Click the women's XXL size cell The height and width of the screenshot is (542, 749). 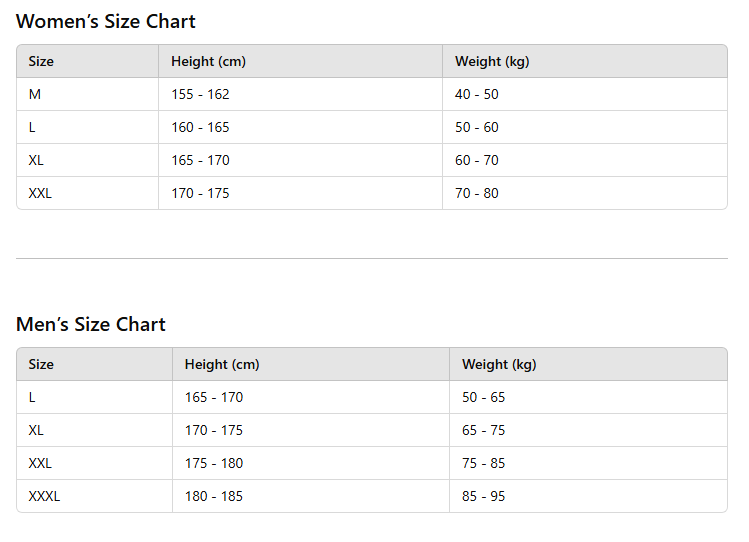point(40,193)
